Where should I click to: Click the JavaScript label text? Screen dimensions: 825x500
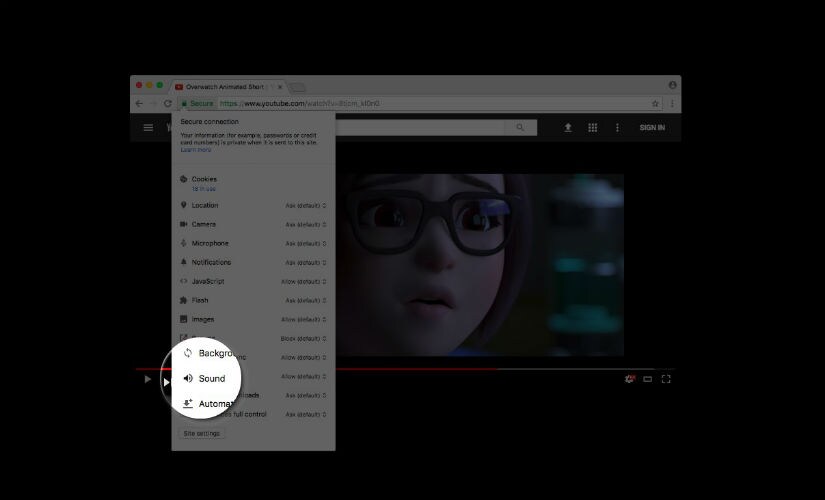pyautogui.click(x=208, y=281)
